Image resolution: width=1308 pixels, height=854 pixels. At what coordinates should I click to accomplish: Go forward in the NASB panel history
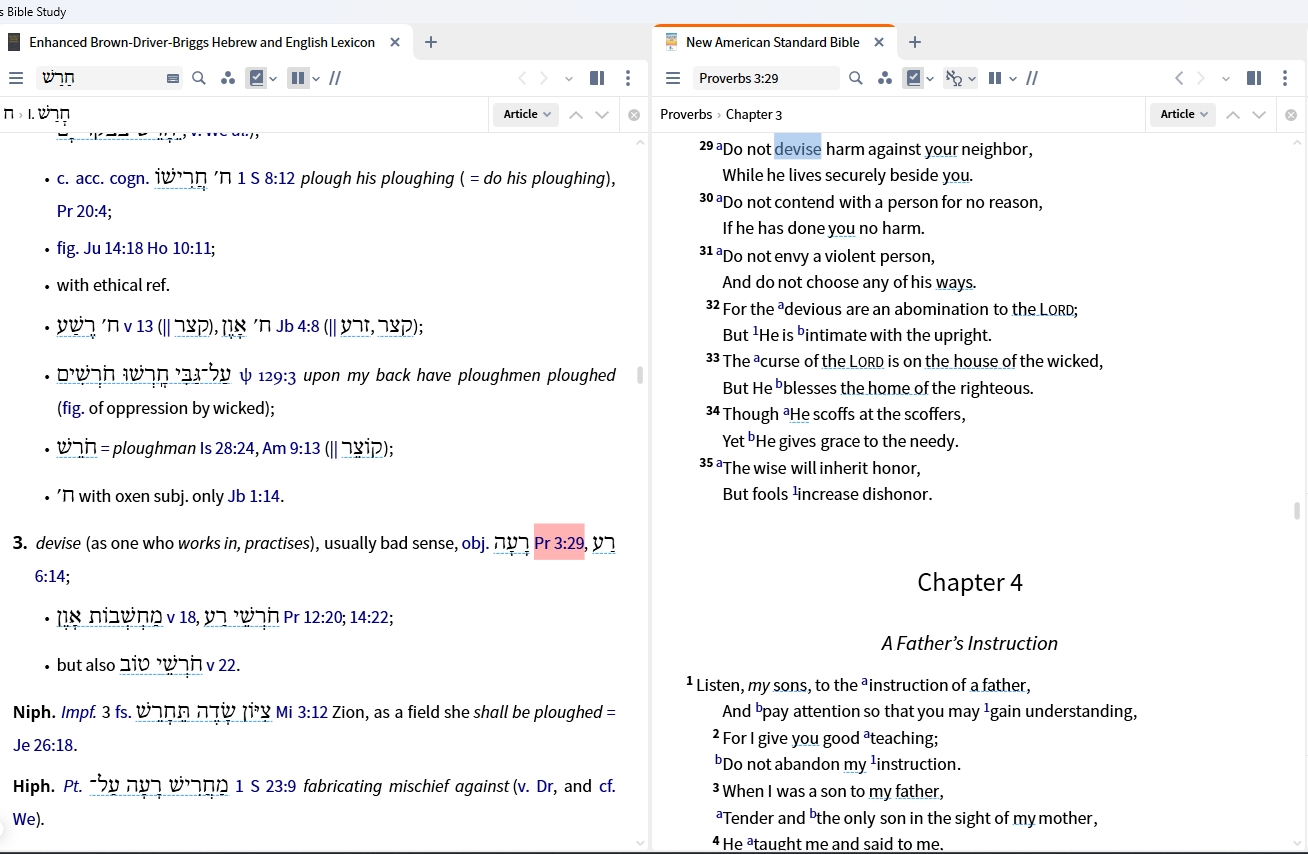coord(1201,78)
